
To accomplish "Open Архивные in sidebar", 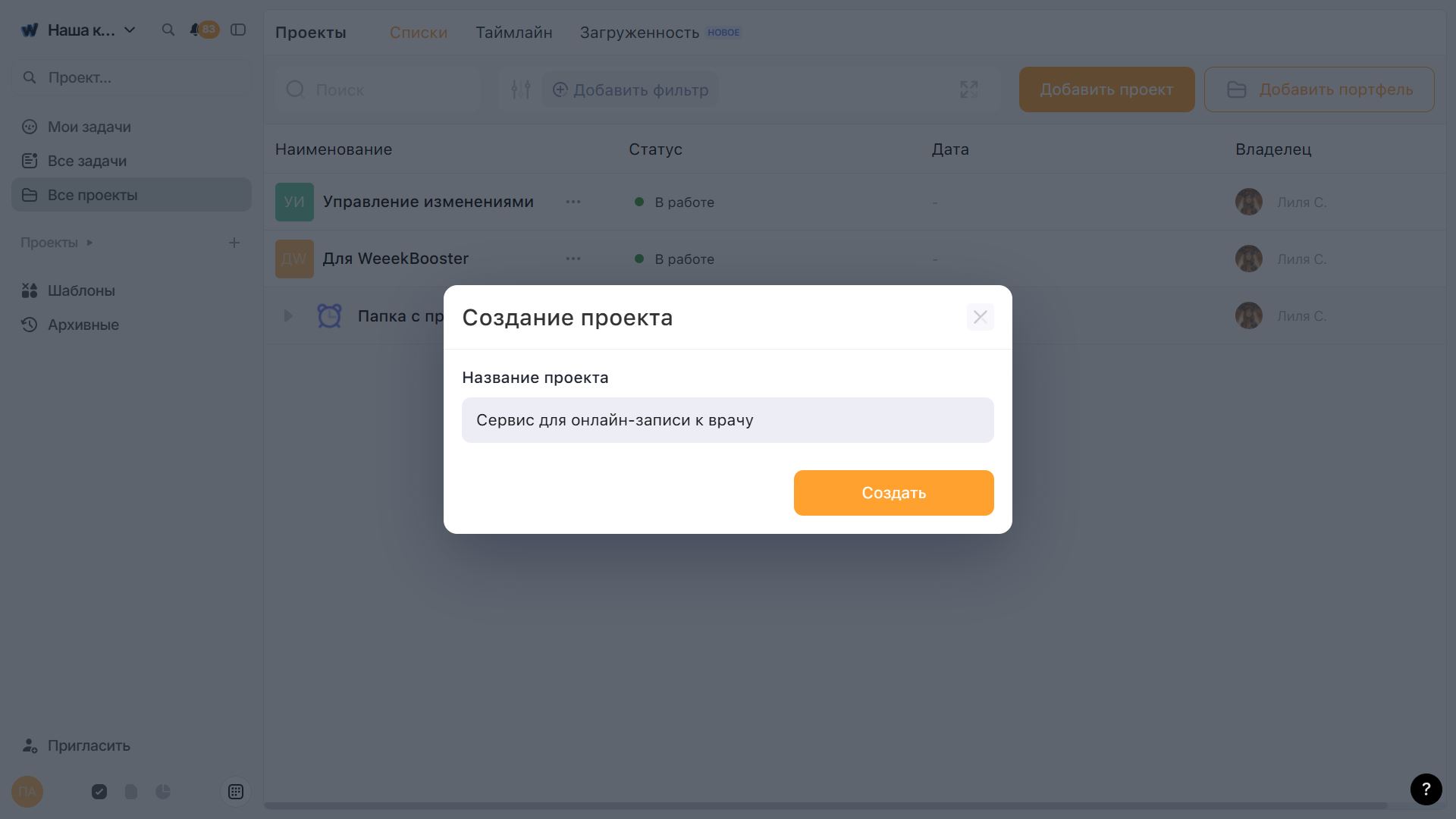I will click(x=131, y=325).
